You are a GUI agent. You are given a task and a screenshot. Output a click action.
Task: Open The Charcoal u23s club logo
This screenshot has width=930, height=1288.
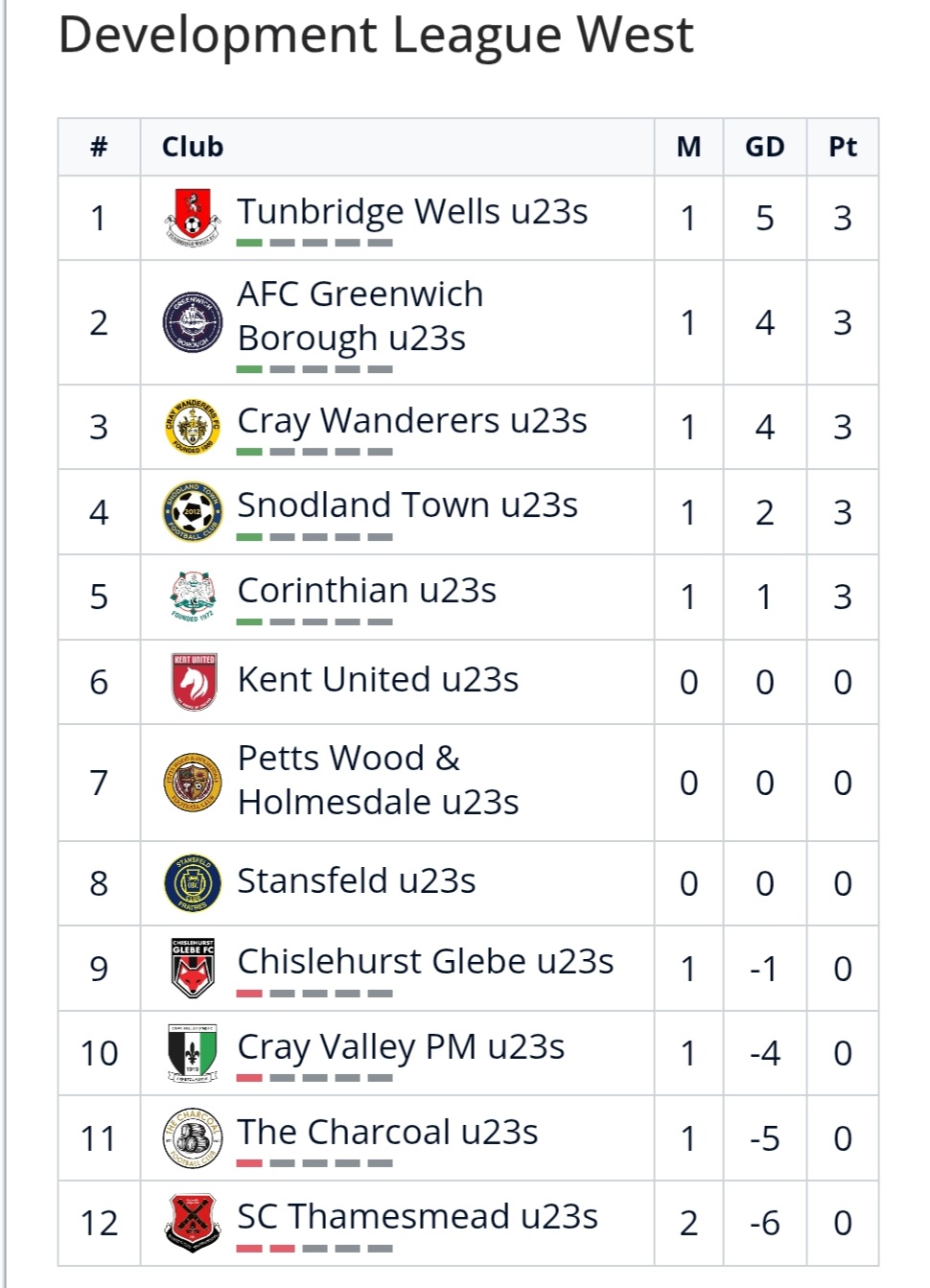tap(192, 1138)
